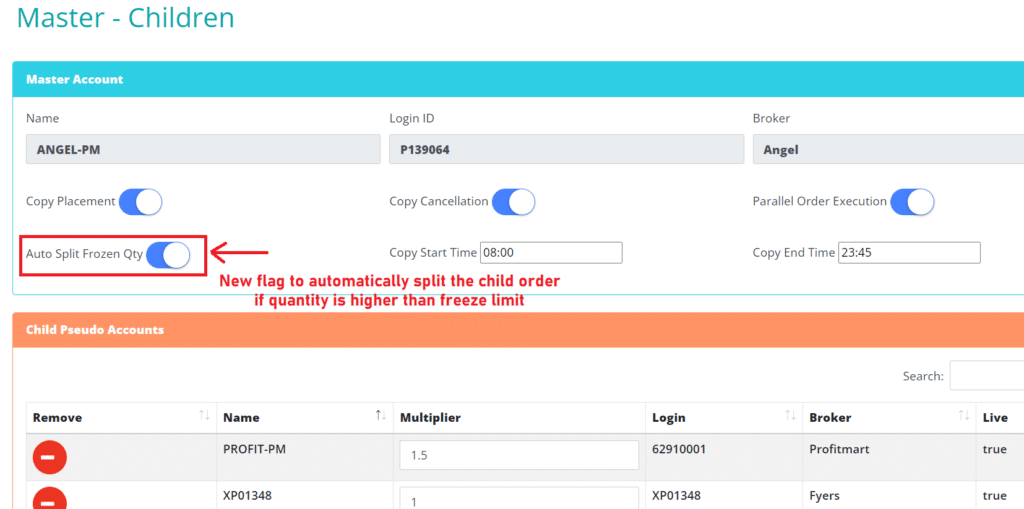The image size is (1024, 509).
Task: Click the Search box in child accounts
Action: click(987, 376)
